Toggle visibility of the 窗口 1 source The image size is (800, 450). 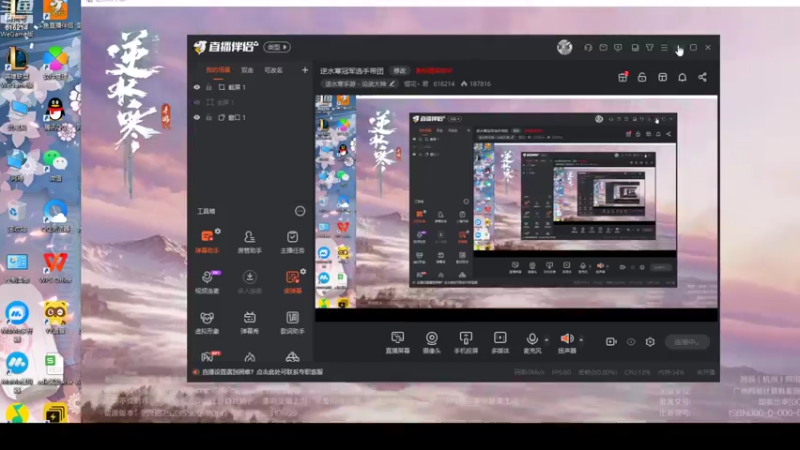click(197, 117)
